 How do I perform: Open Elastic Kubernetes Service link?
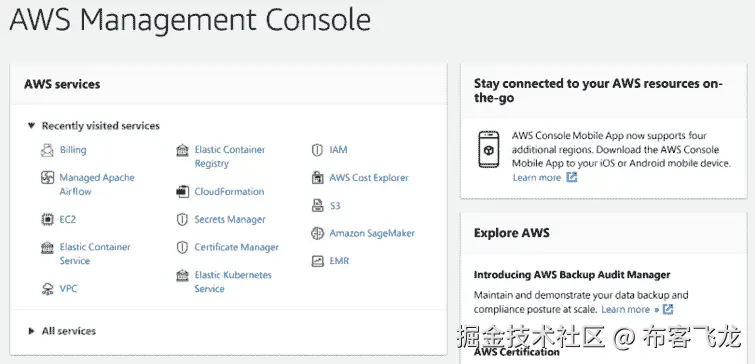point(233,282)
